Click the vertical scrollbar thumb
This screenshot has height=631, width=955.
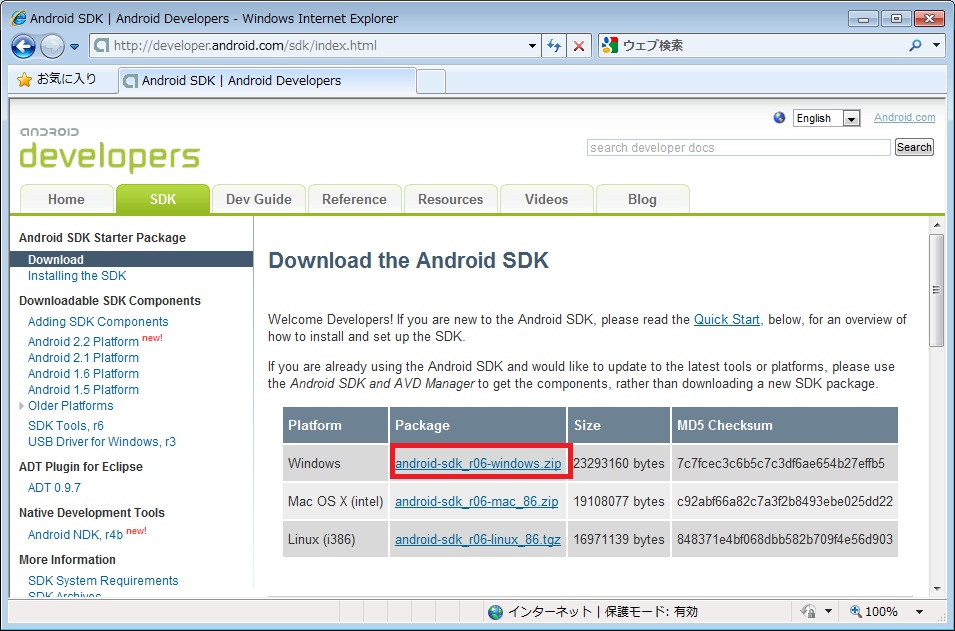pos(936,291)
